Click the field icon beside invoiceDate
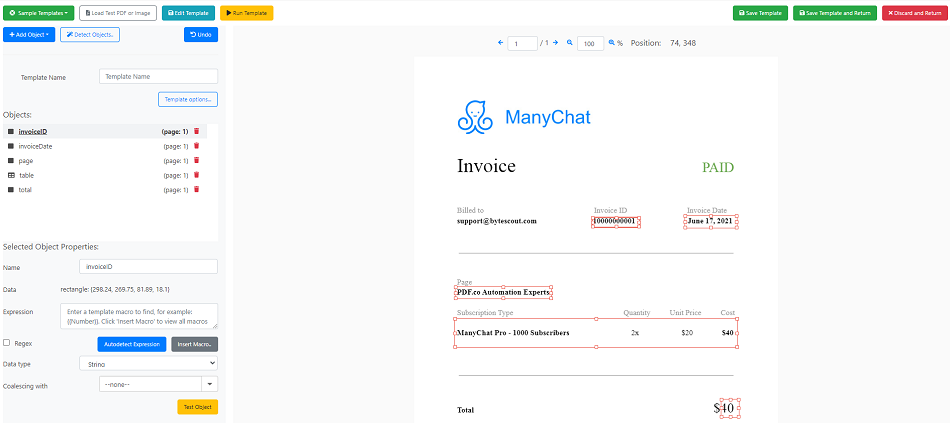The width and height of the screenshot is (950, 423). 11,146
